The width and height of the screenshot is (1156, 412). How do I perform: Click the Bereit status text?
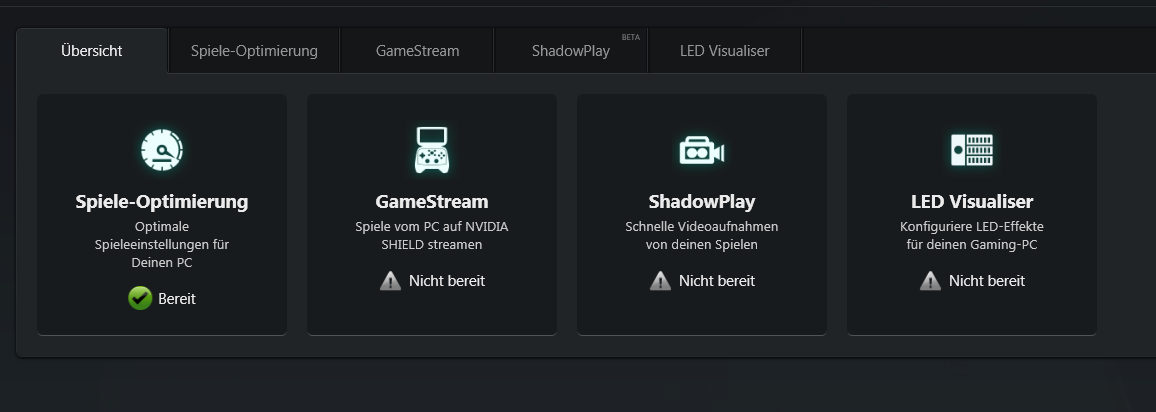tap(177, 299)
